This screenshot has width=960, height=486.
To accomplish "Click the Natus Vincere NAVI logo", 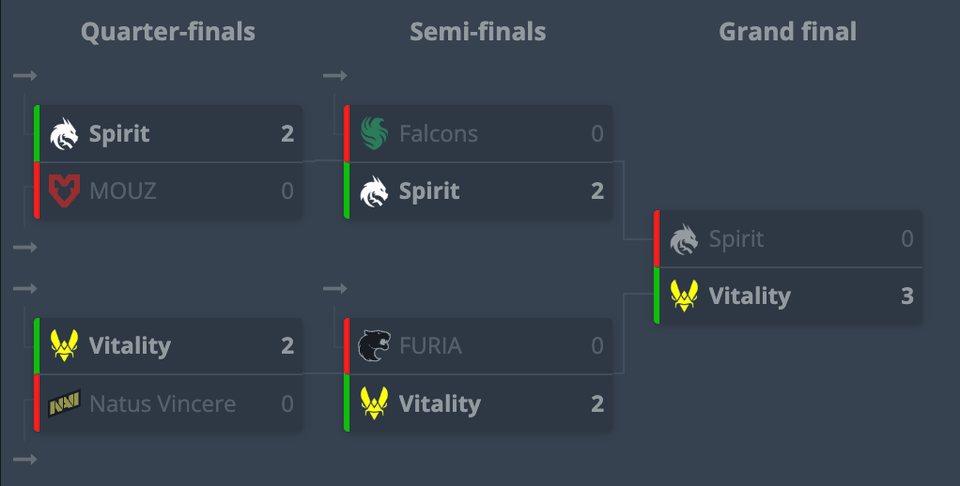I will coord(64,404).
